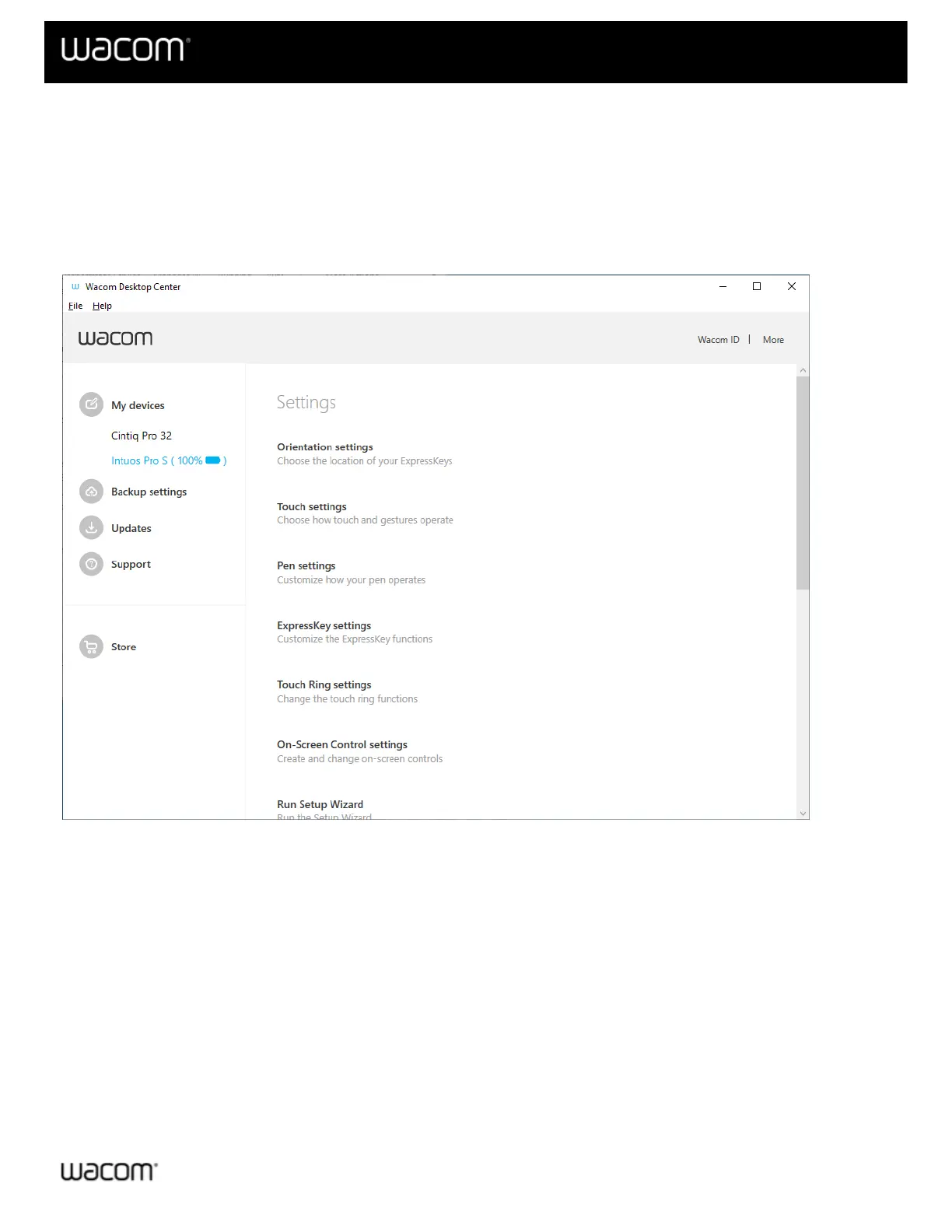Screen dimensions: 952x1232
Task: Open the File menu
Action: coord(75,306)
